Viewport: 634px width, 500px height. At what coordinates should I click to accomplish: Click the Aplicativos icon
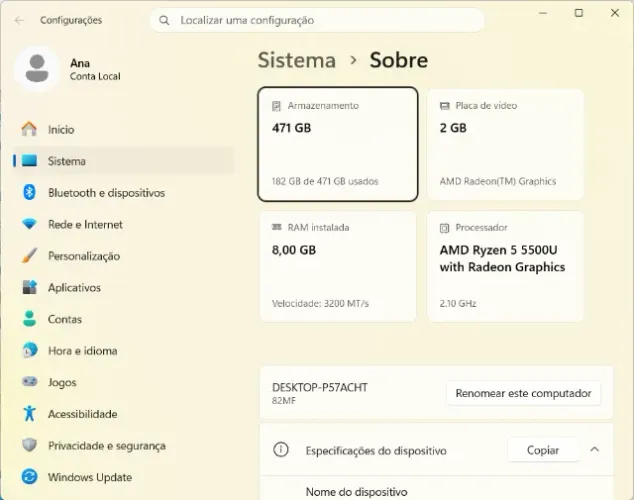tap(29, 287)
